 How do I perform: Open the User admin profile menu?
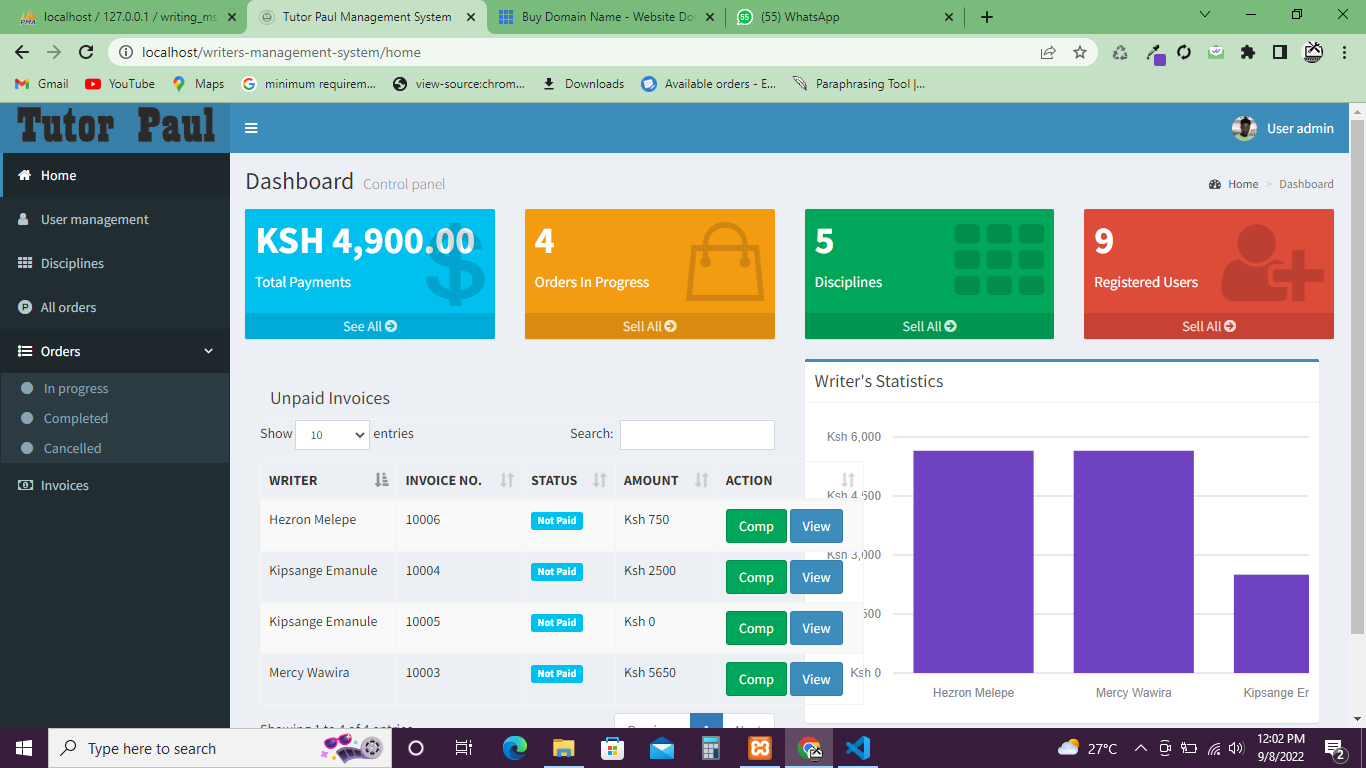tap(1283, 128)
